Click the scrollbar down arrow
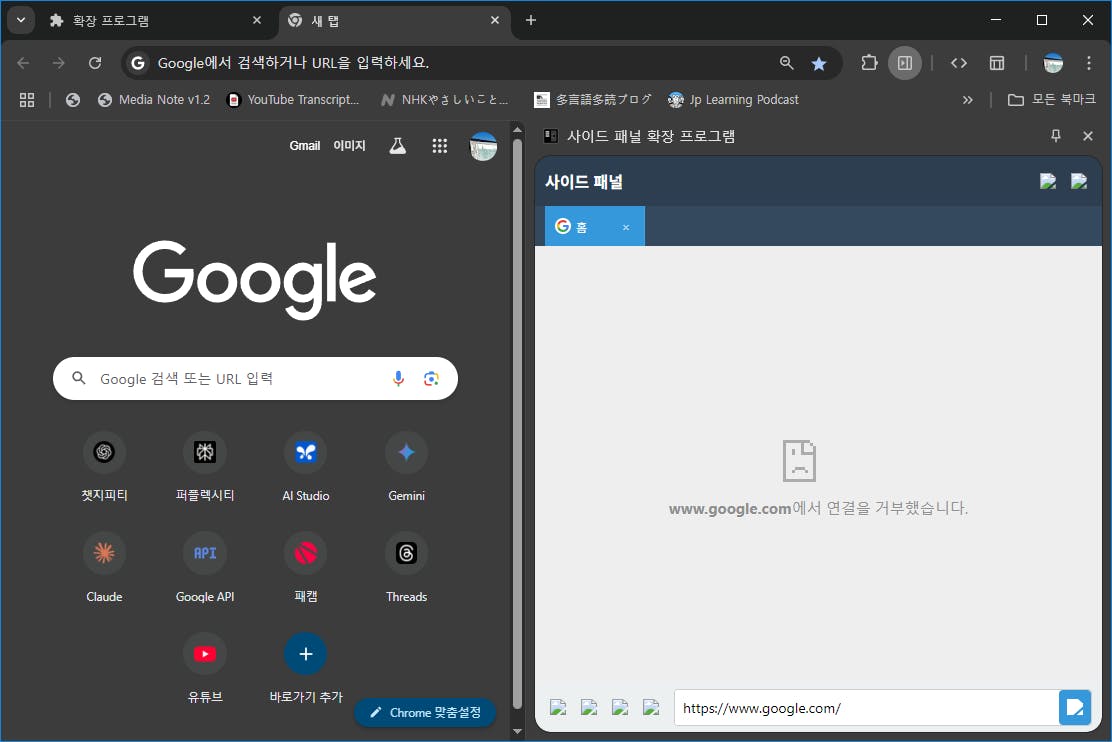The height and width of the screenshot is (742, 1112). coord(517,731)
